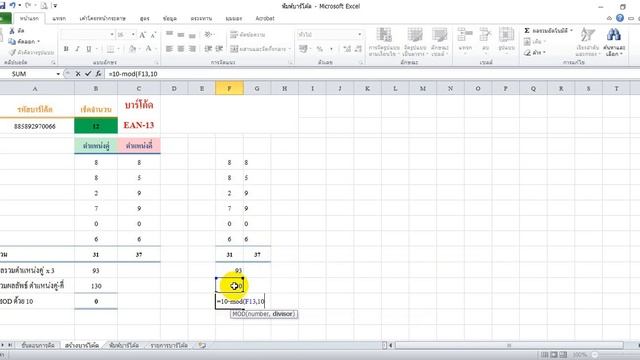
Task: Apply accounting number format
Action: point(303,49)
